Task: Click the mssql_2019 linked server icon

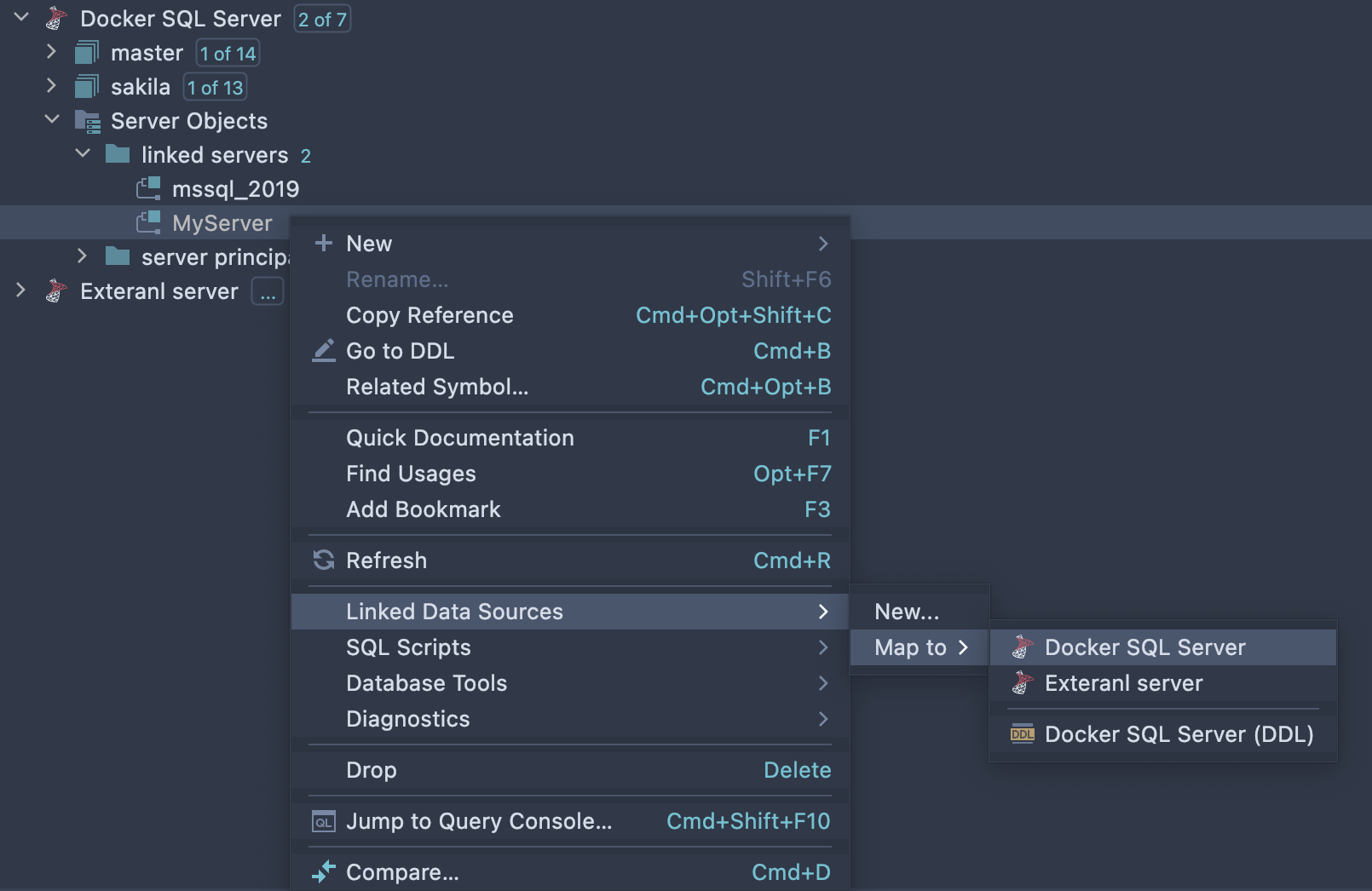Action: point(149,188)
